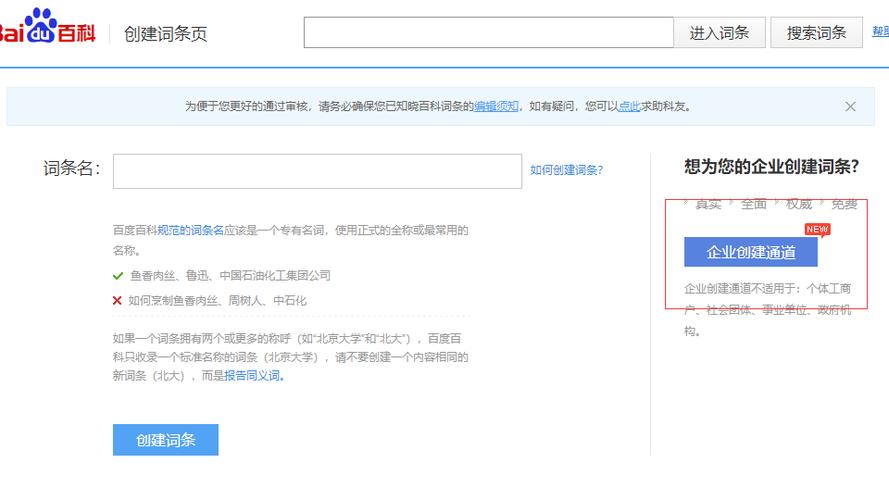Viewport: 889px width, 500px height.
Task: Open the 编辑须知 link in banner
Action: click(496, 106)
